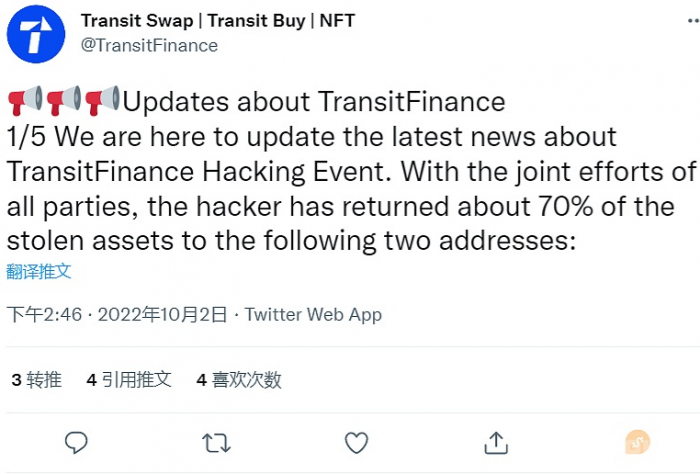The width and height of the screenshot is (700, 474).
Task: Click 翻译推文 to translate the tweet
Action: click(x=39, y=271)
